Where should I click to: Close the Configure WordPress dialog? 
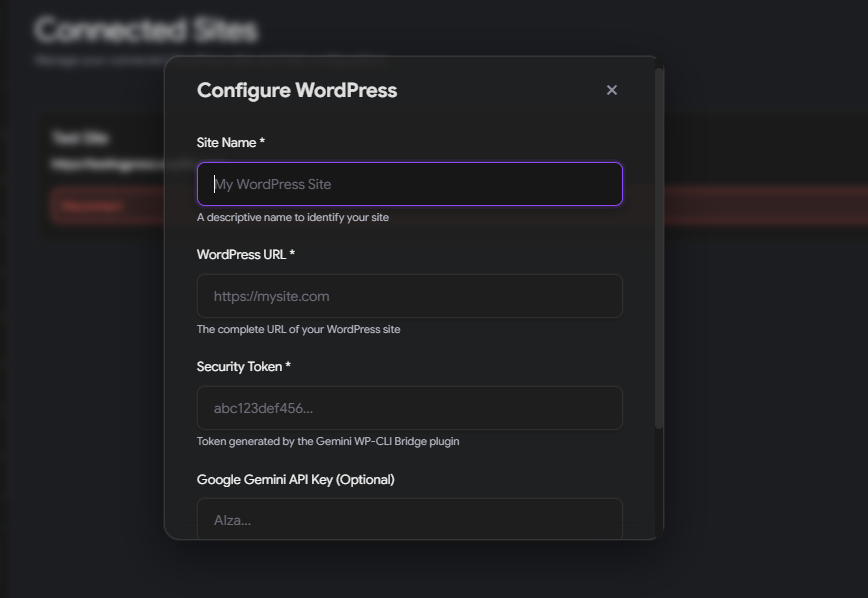612,90
